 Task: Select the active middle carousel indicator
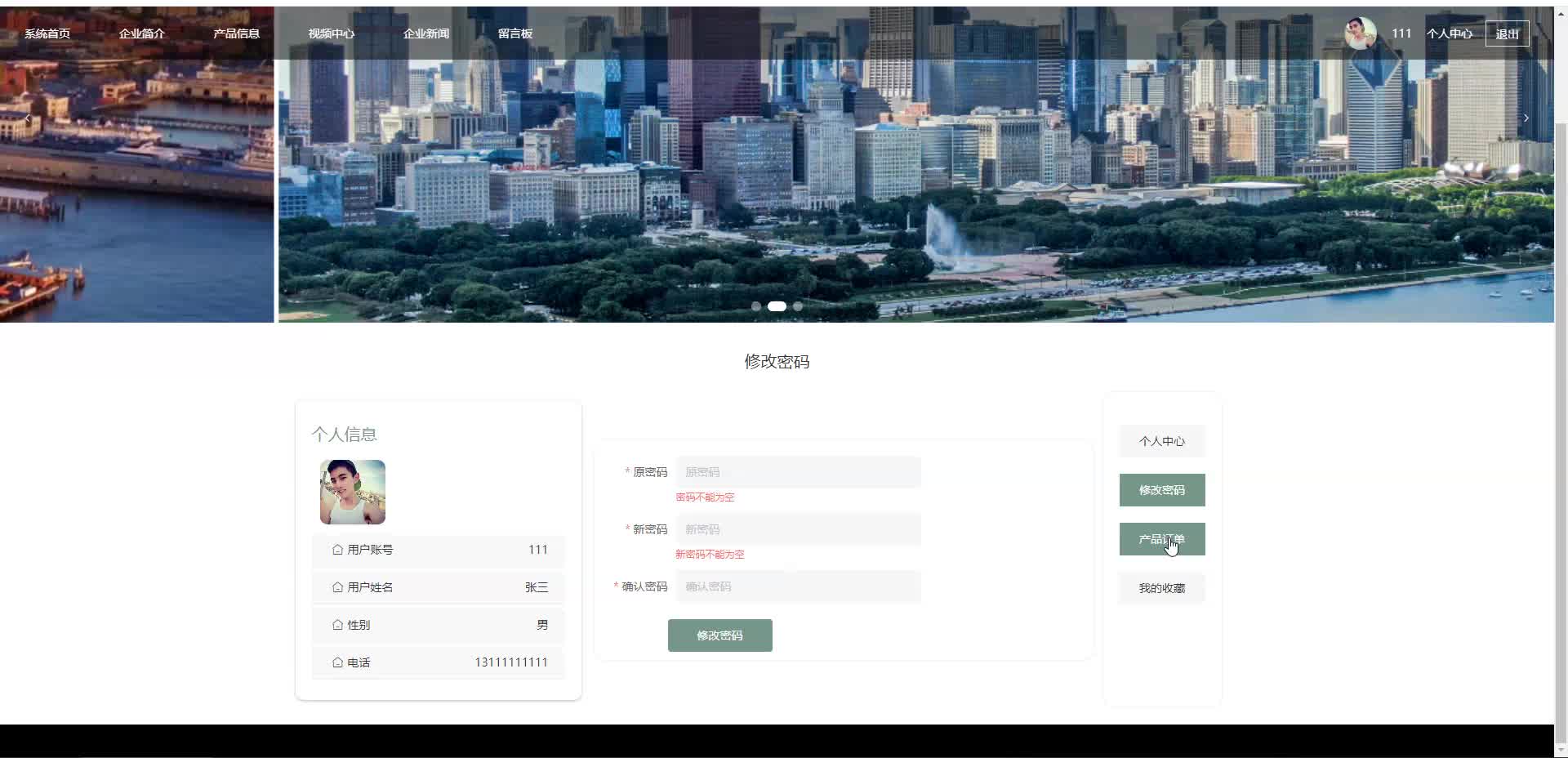pyautogui.click(x=777, y=306)
